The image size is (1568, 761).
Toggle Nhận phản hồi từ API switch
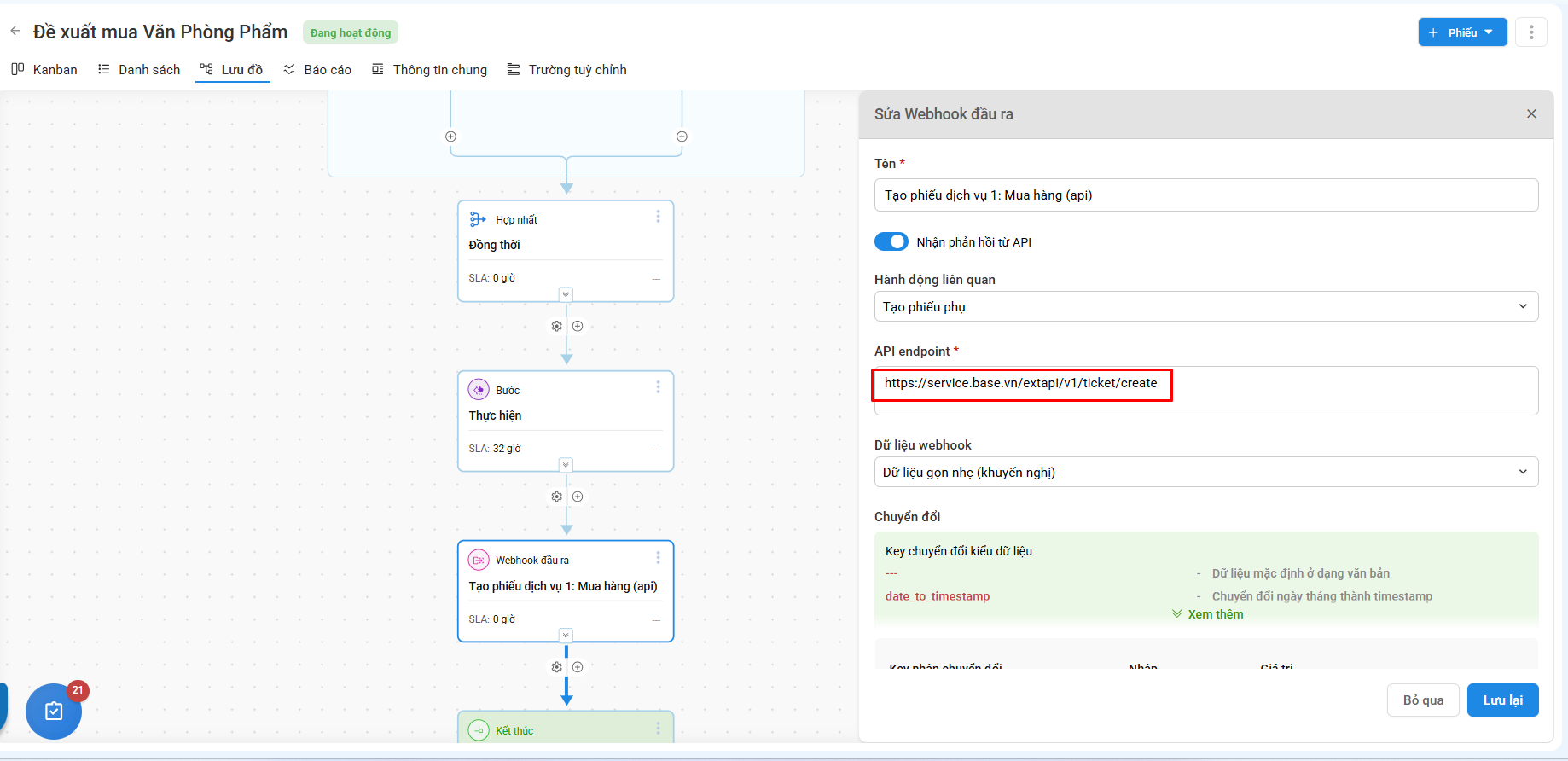pyautogui.click(x=891, y=241)
